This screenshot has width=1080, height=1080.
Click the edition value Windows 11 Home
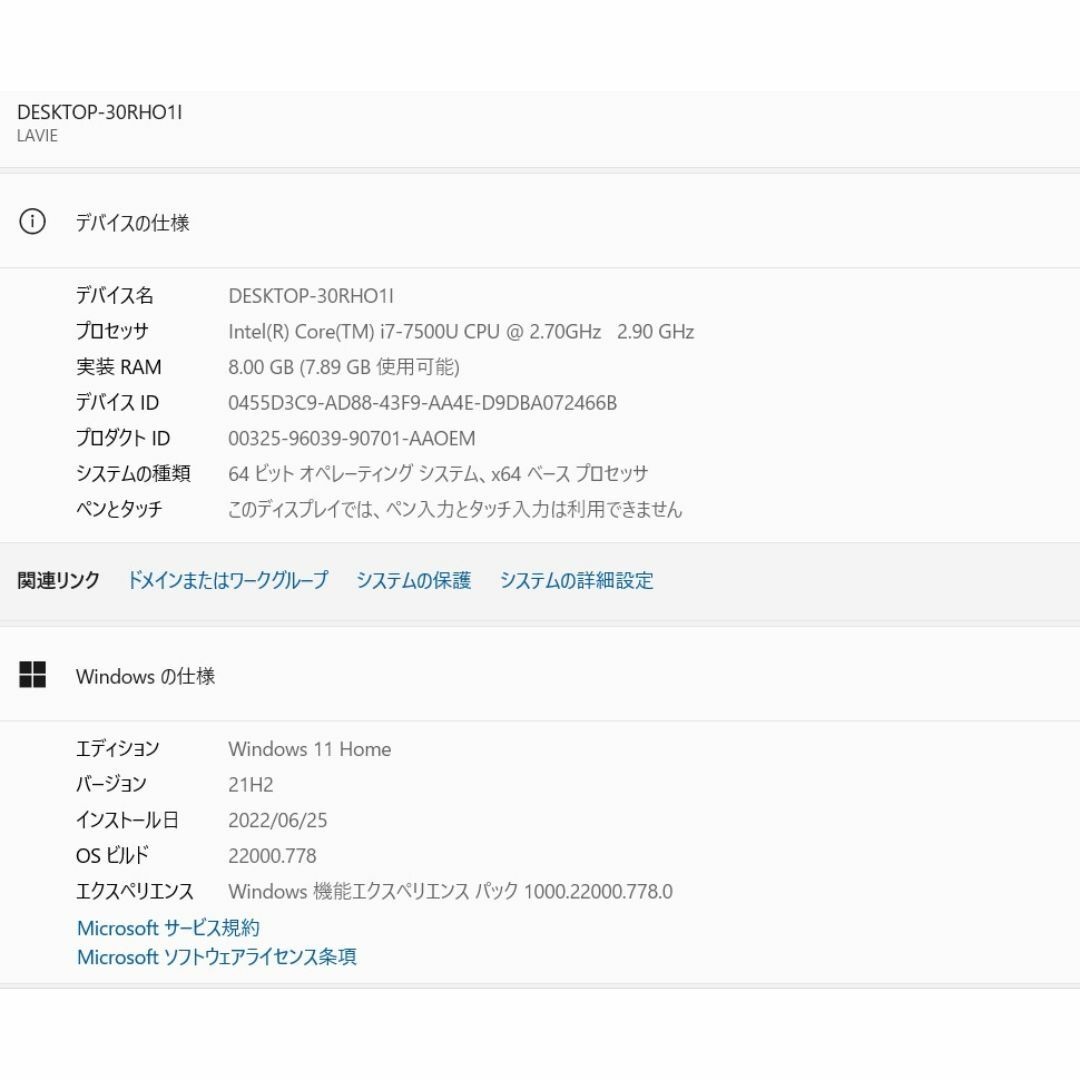(x=309, y=749)
